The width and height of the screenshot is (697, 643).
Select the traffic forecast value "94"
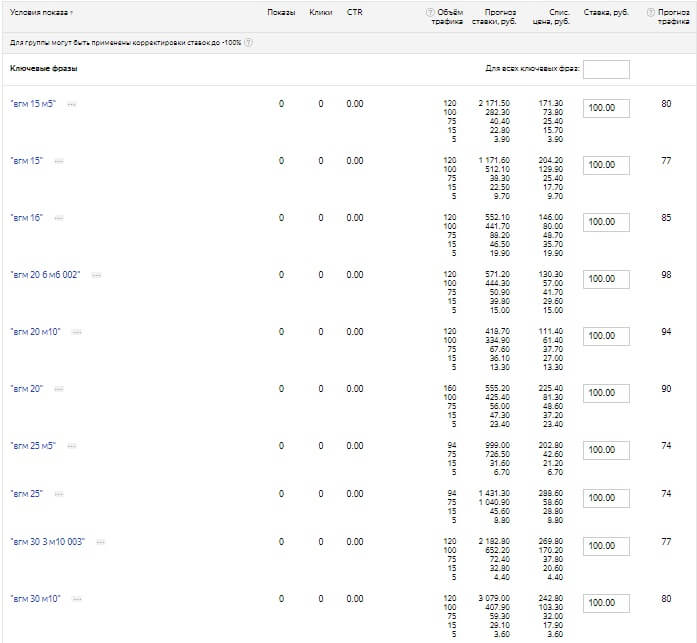(x=666, y=332)
